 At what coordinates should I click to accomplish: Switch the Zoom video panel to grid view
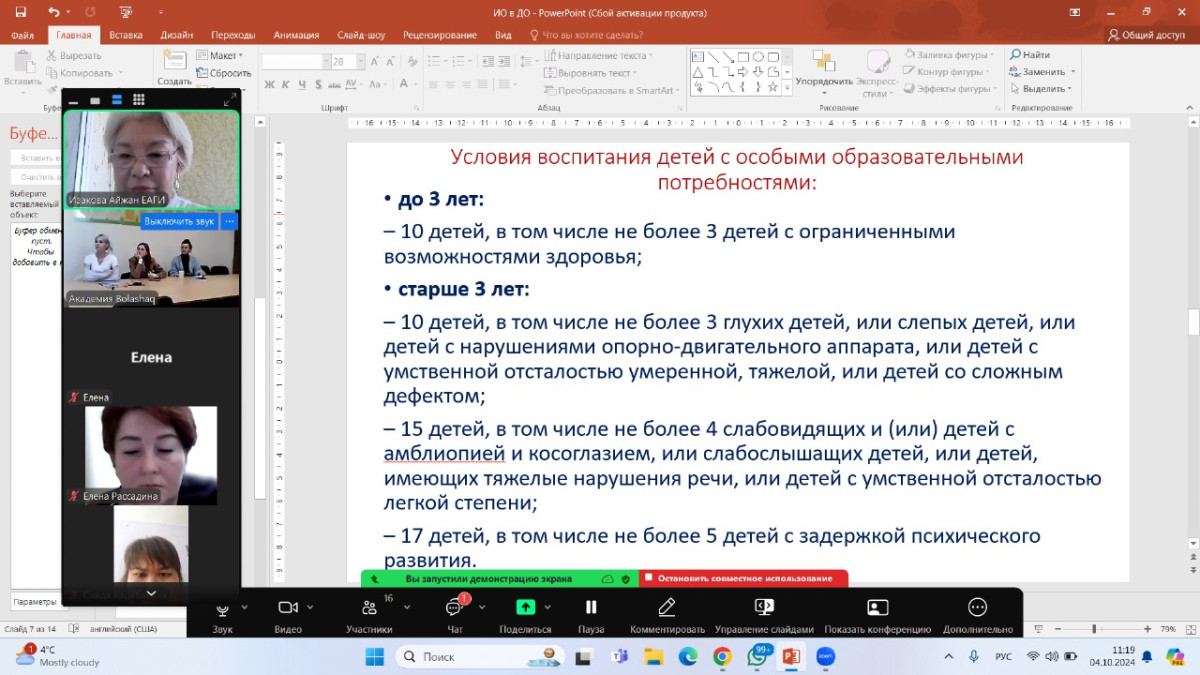pos(139,100)
